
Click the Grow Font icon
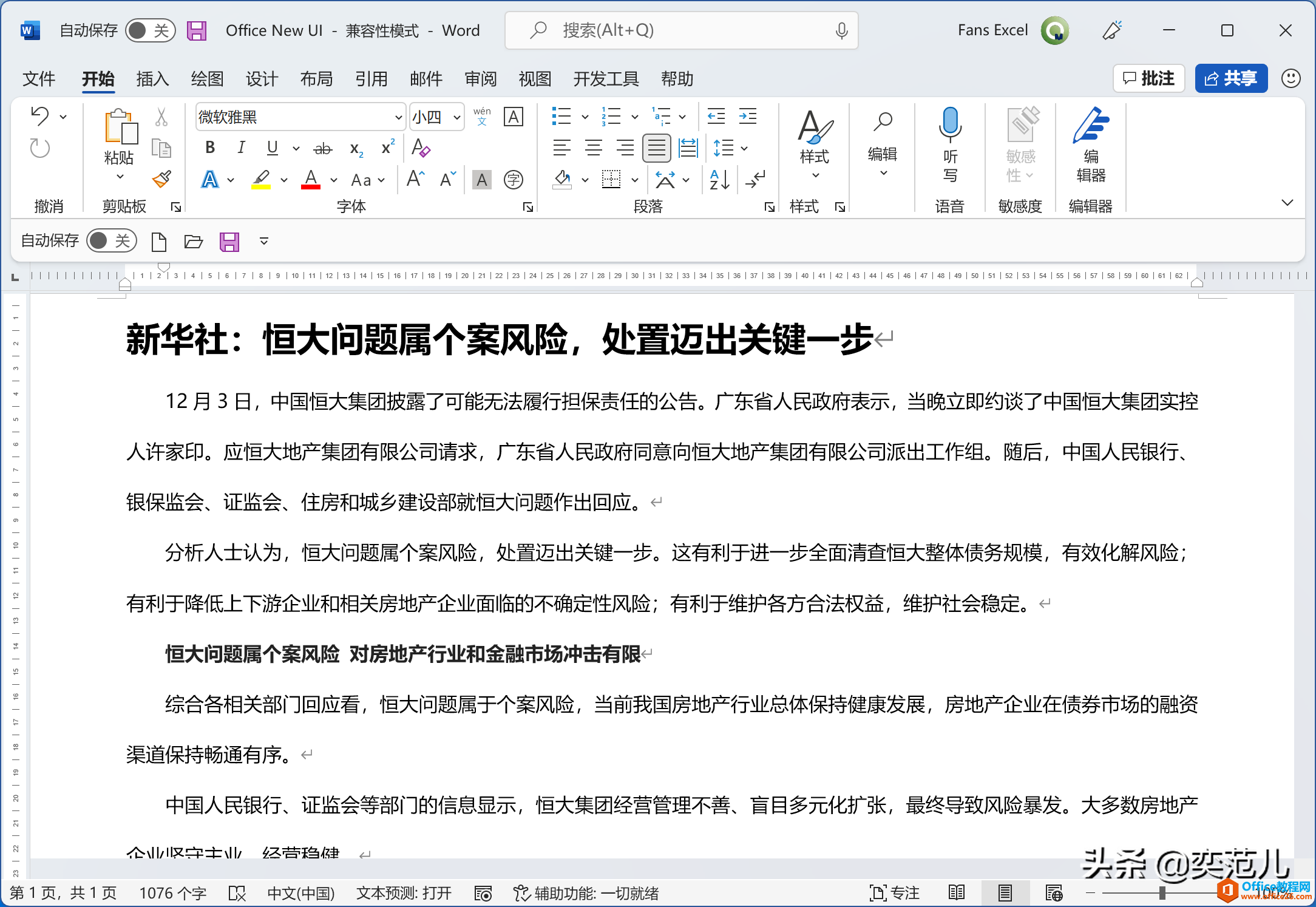point(416,179)
